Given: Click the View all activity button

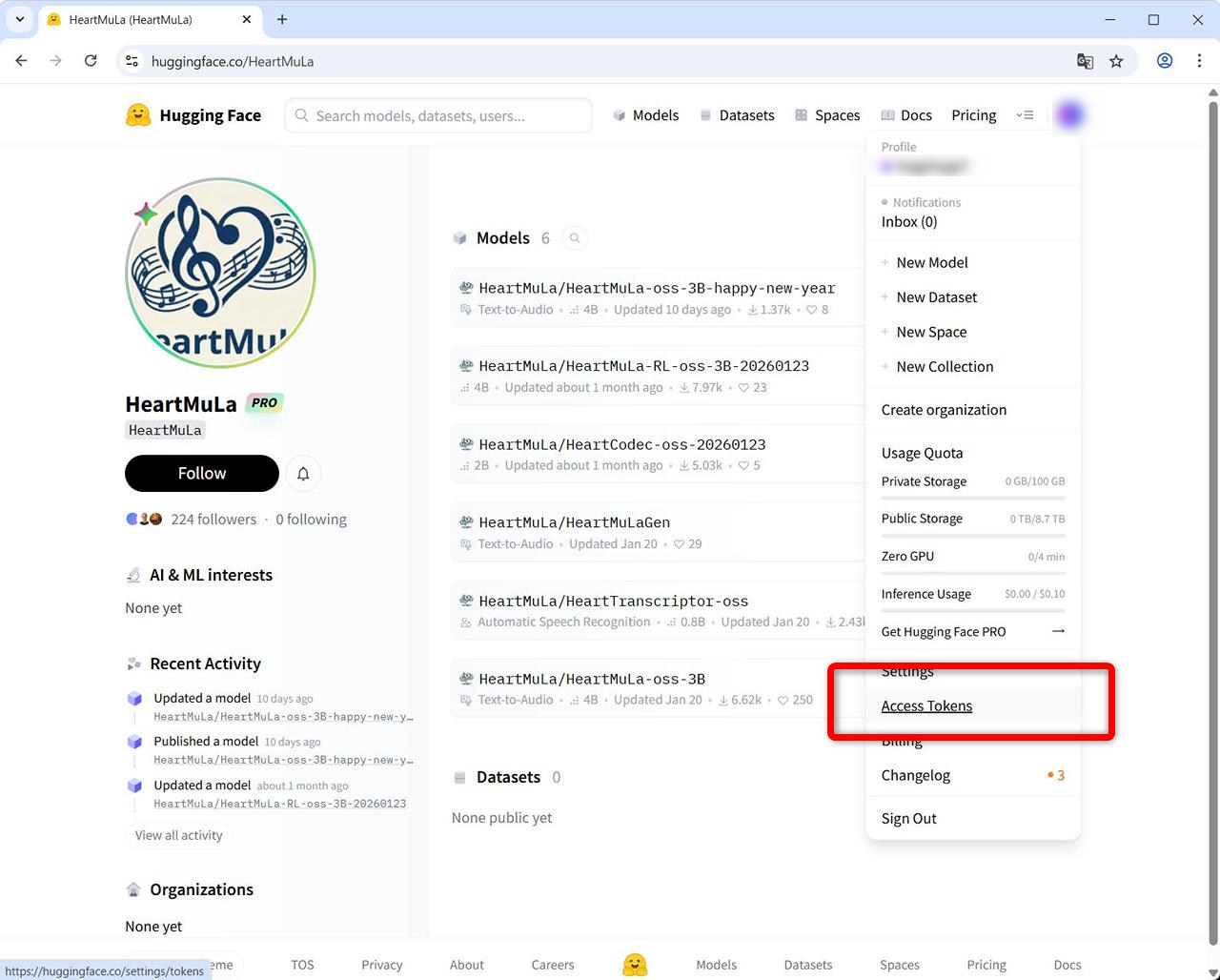Looking at the screenshot, I should tap(178, 836).
